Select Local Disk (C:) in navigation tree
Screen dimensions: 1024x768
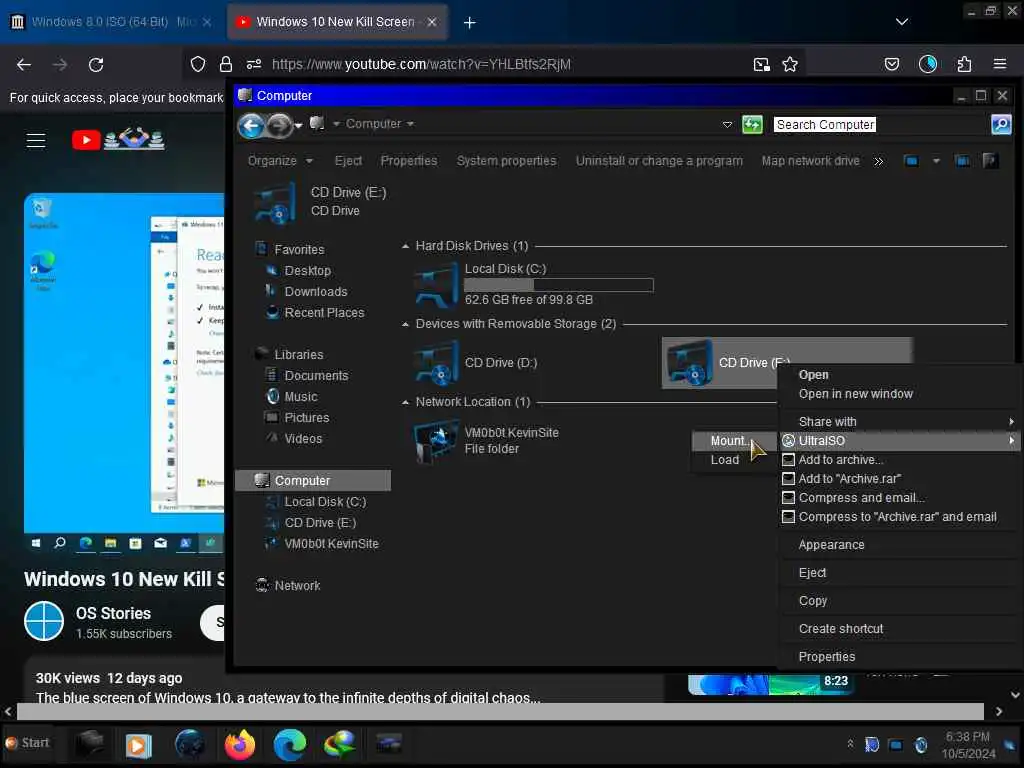coord(325,502)
